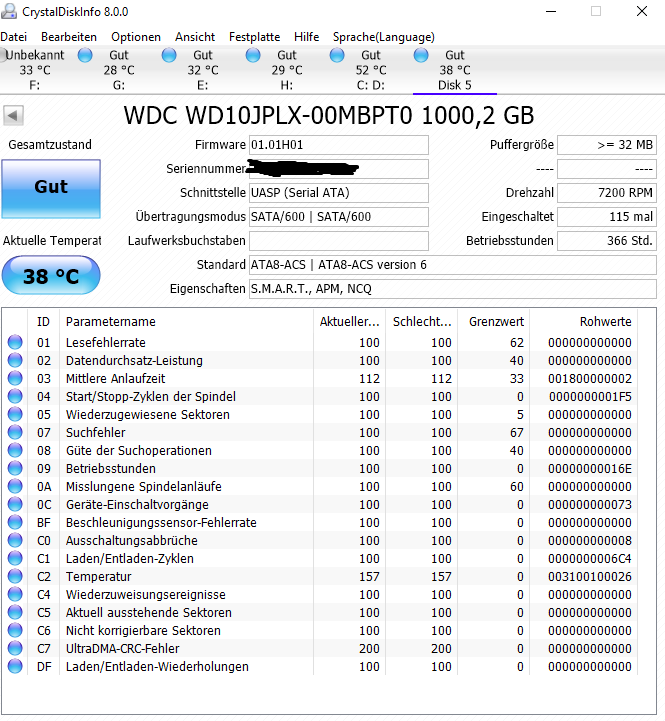Click status orb for Mittlere Anlaufzeit row
The image size is (665, 721).
coord(15,378)
